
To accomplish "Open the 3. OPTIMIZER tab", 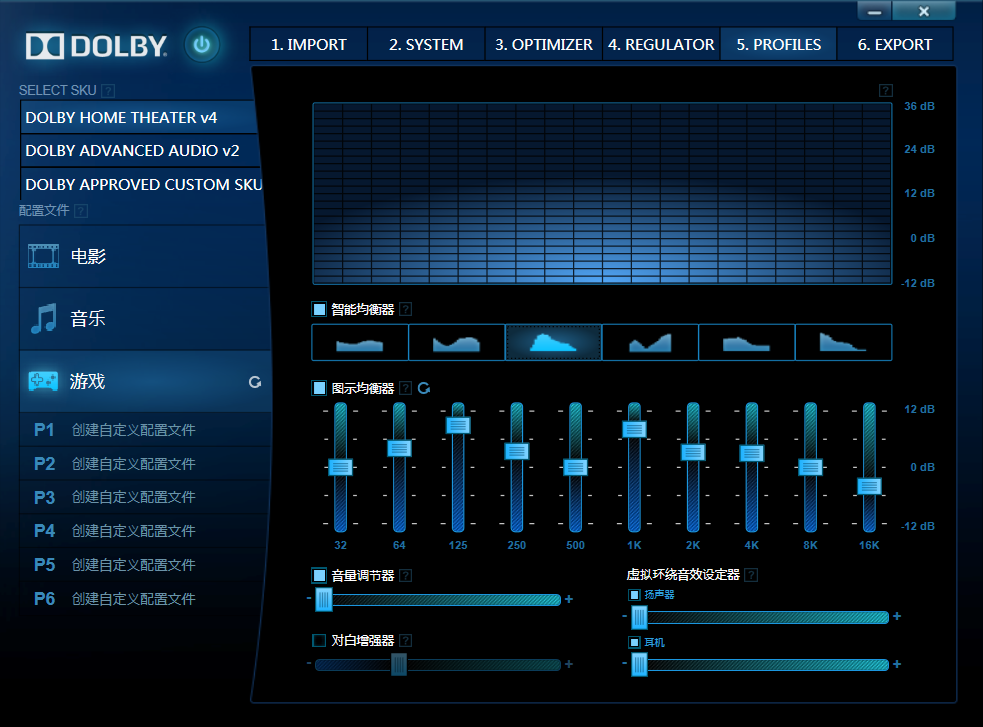I will 544,44.
